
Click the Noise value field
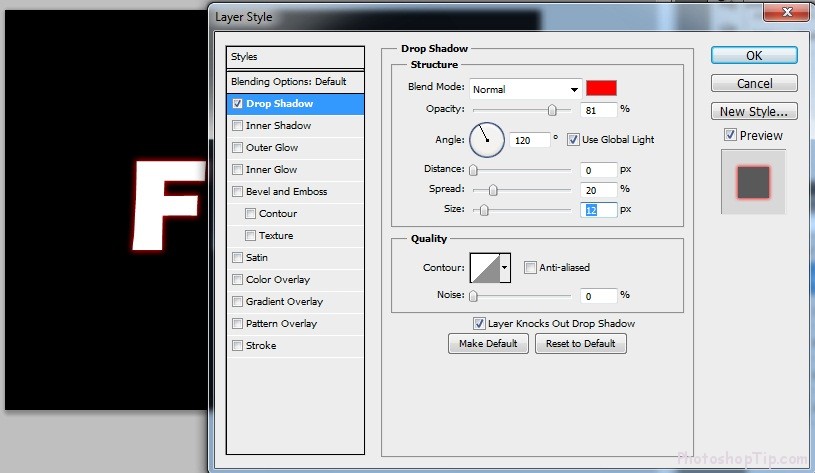coord(598,296)
